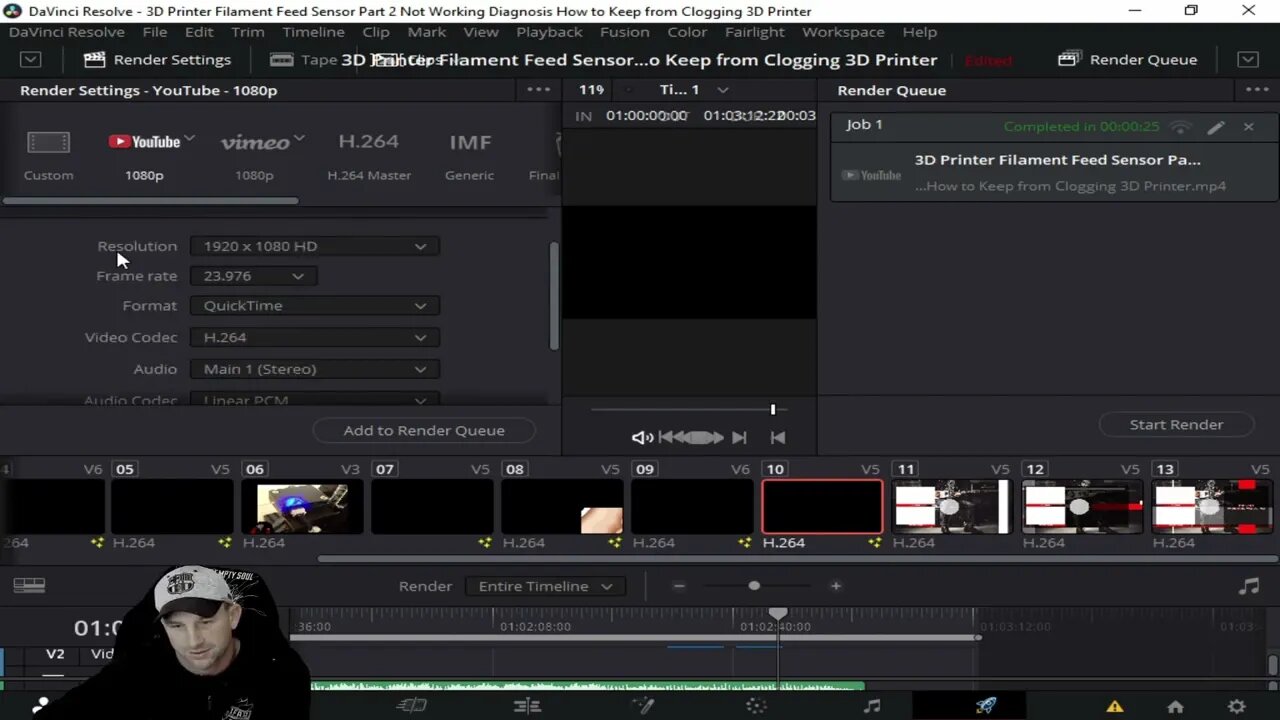Open the Timeline menu

(x=313, y=32)
